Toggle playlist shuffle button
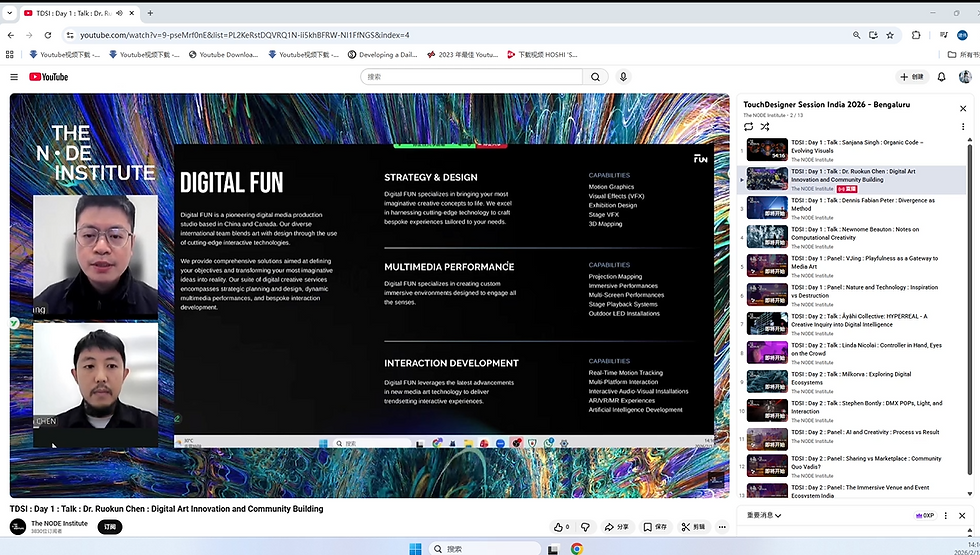The width and height of the screenshot is (980, 555). click(764, 127)
